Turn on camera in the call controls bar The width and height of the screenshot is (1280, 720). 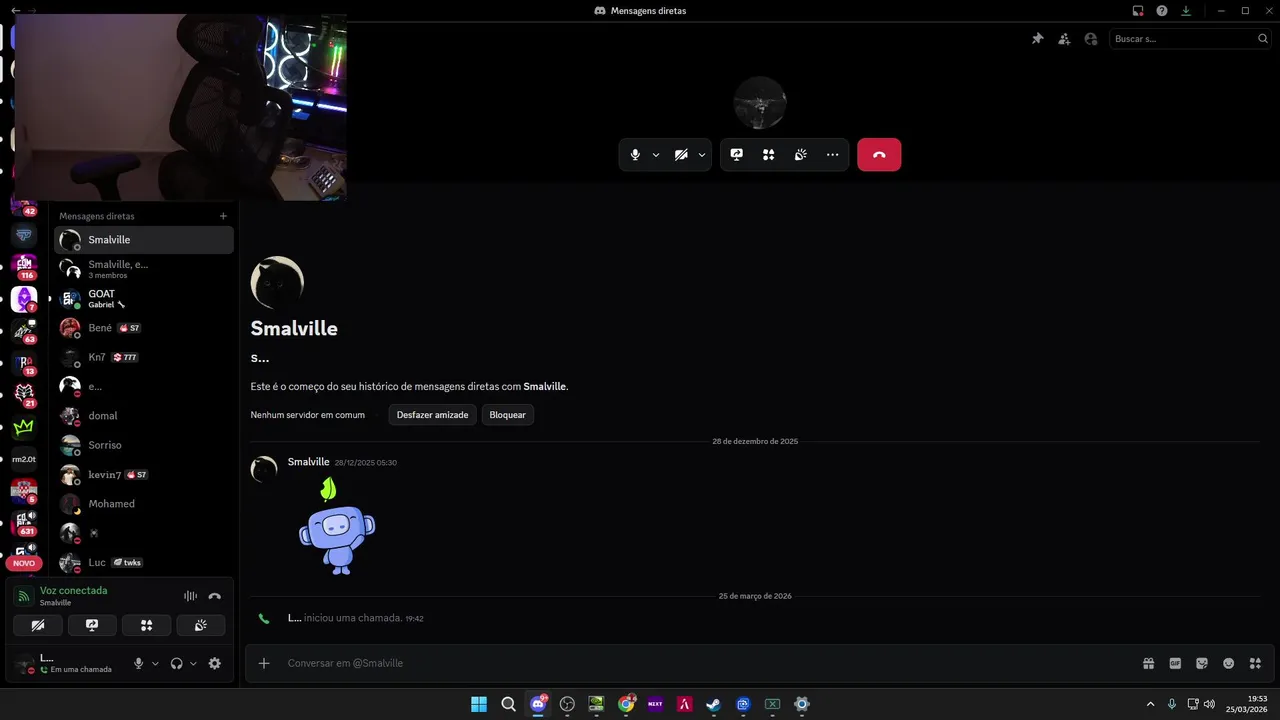681,155
